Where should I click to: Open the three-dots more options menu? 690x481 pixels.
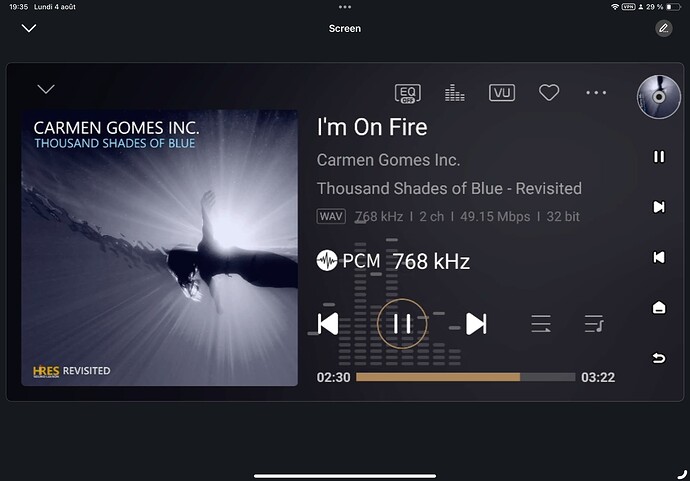click(x=596, y=93)
